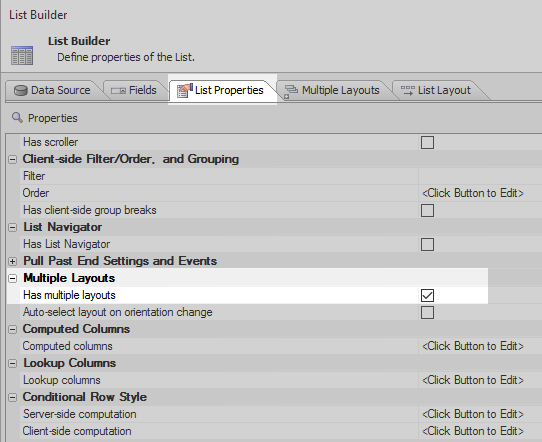Screen dimensions: 542x442
Task: Click the Multiple Layouts tab icon
Action: (x=291, y=91)
